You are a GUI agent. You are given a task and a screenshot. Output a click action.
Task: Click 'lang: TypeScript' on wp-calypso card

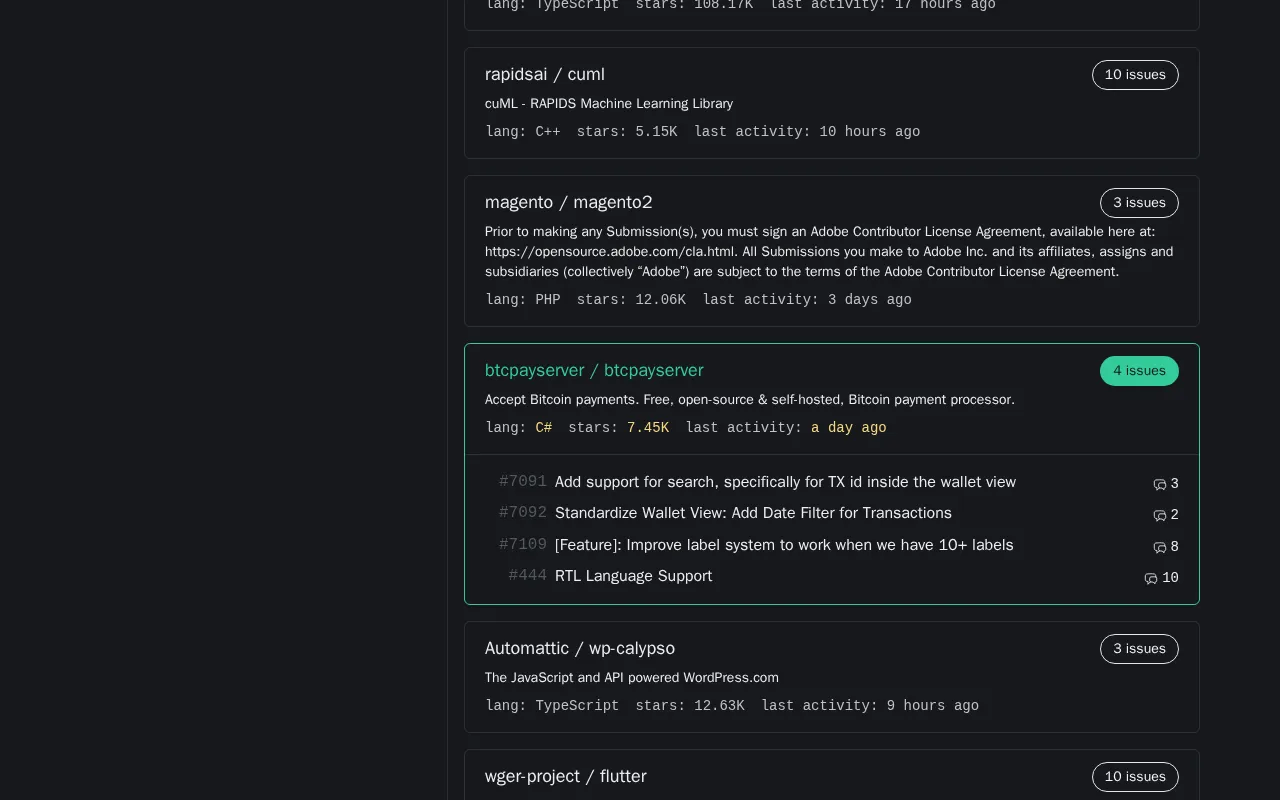[x=552, y=706]
